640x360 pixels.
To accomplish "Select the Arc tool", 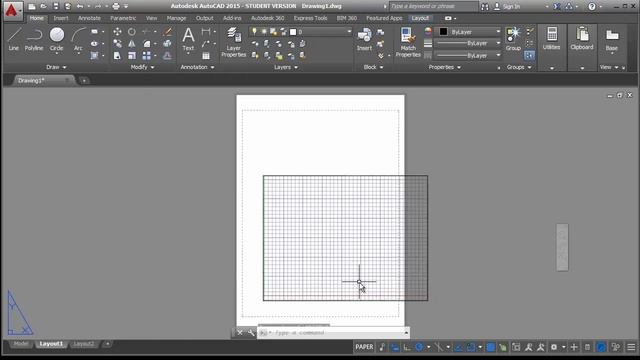I will (x=78, y=39).
